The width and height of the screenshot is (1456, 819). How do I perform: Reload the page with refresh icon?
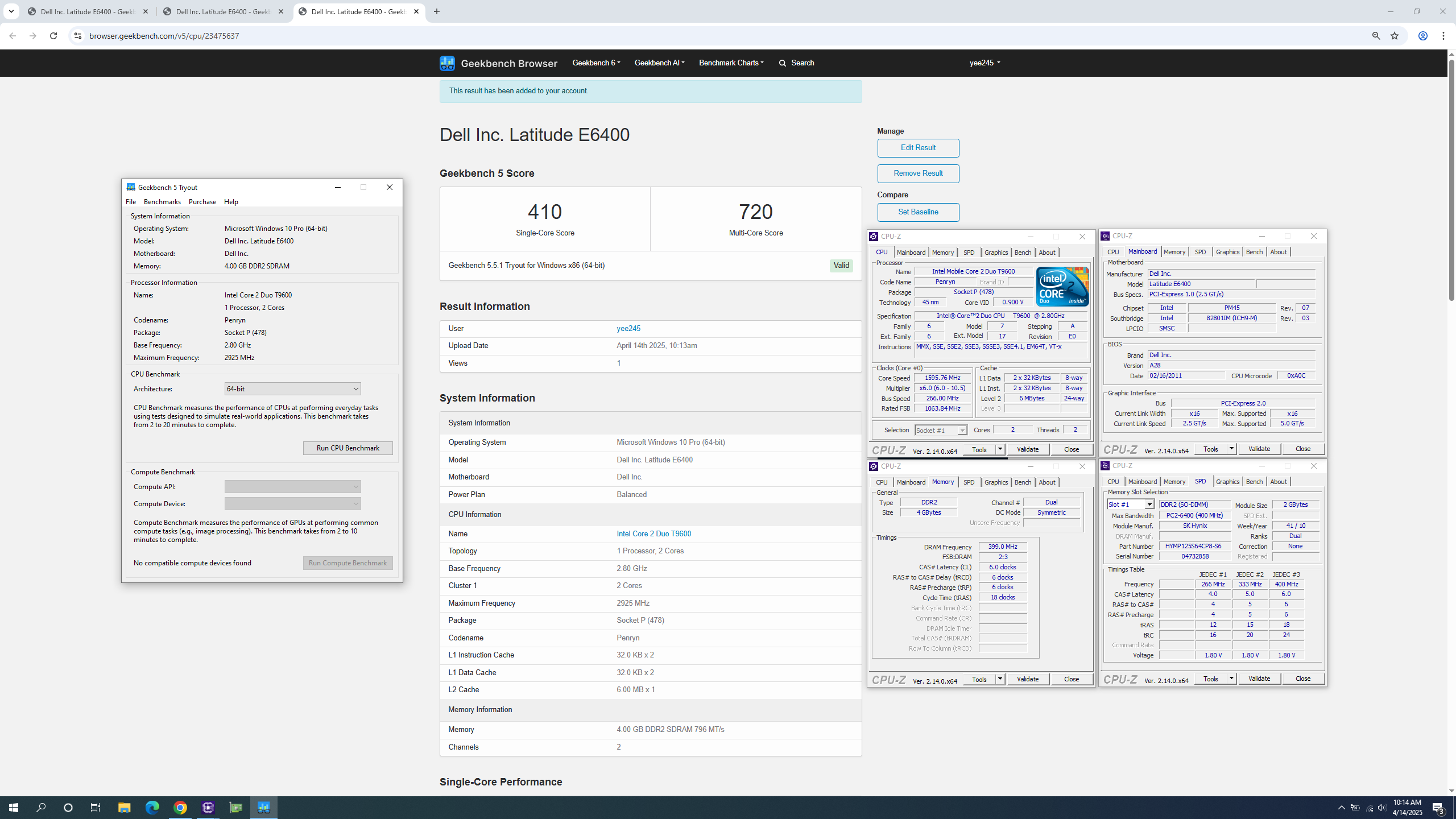click(53, 36)
